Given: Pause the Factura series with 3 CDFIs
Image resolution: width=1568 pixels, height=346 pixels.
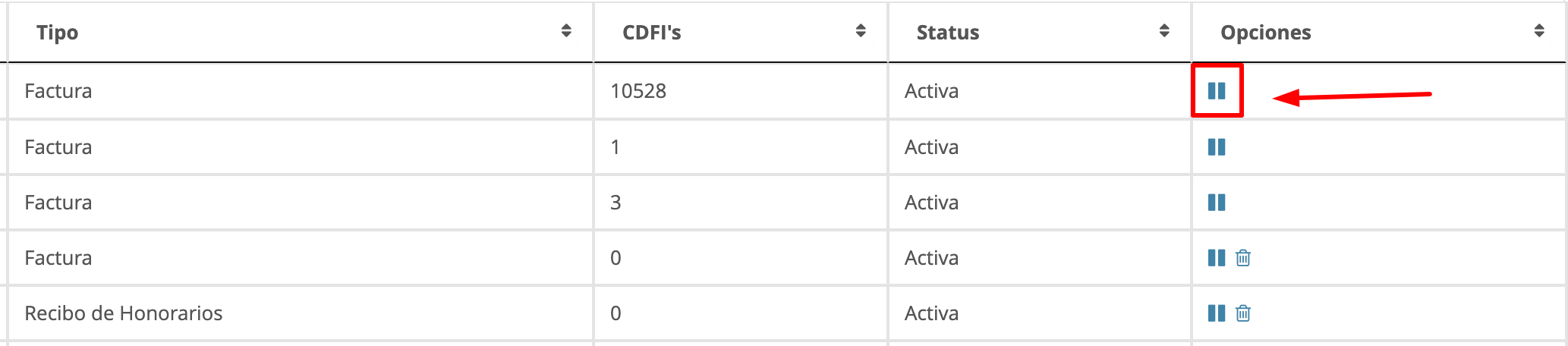Looking at the screenshot, I should (1216, 203).
